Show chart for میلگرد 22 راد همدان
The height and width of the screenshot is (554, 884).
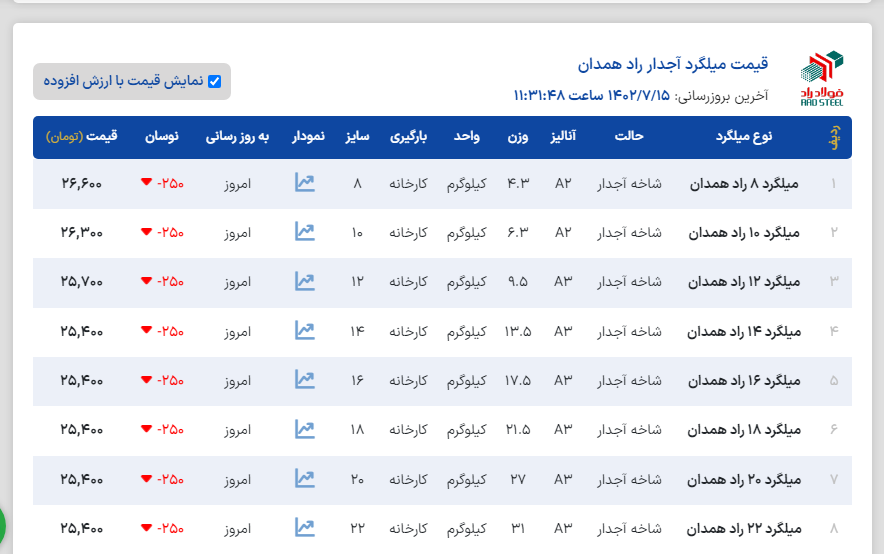[x=305, y=527]
